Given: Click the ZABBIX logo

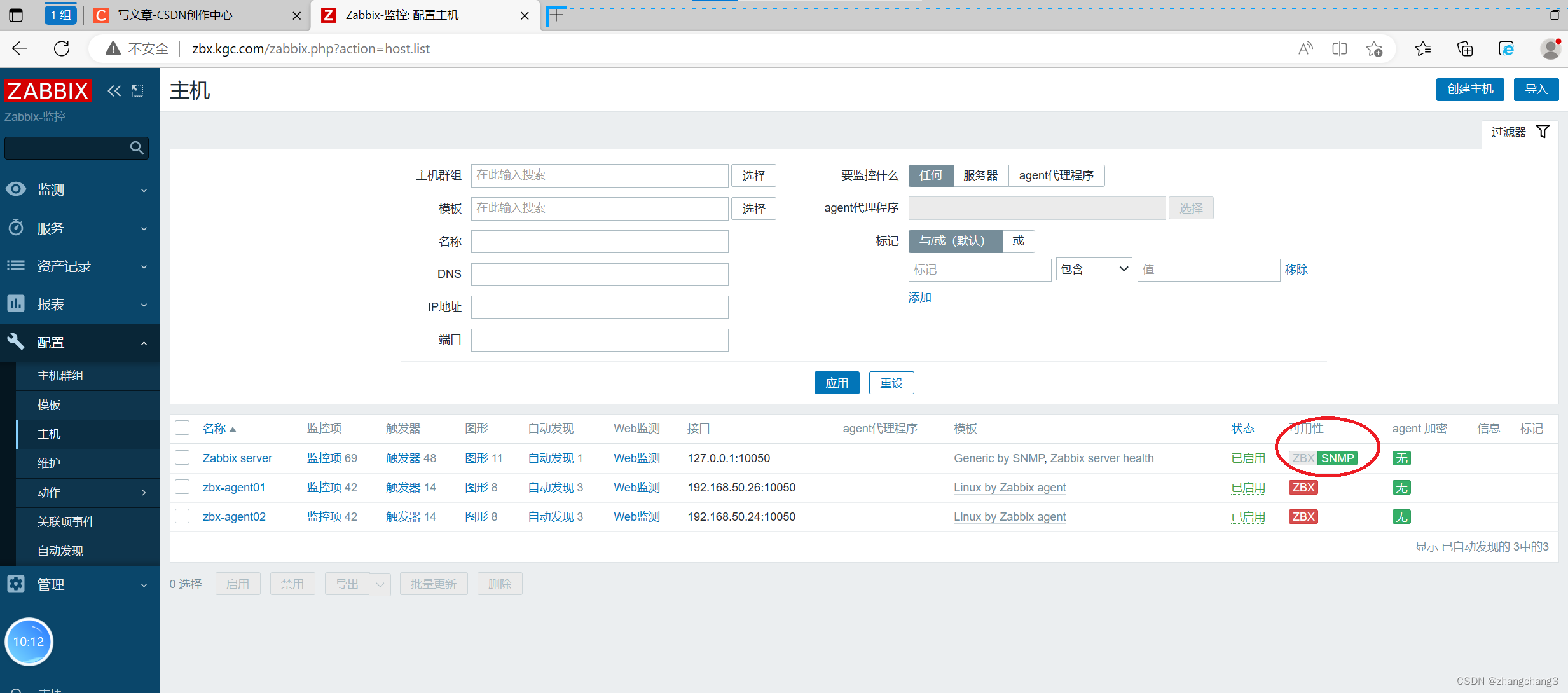Looking at the screenshot, I should coord(48,91).
